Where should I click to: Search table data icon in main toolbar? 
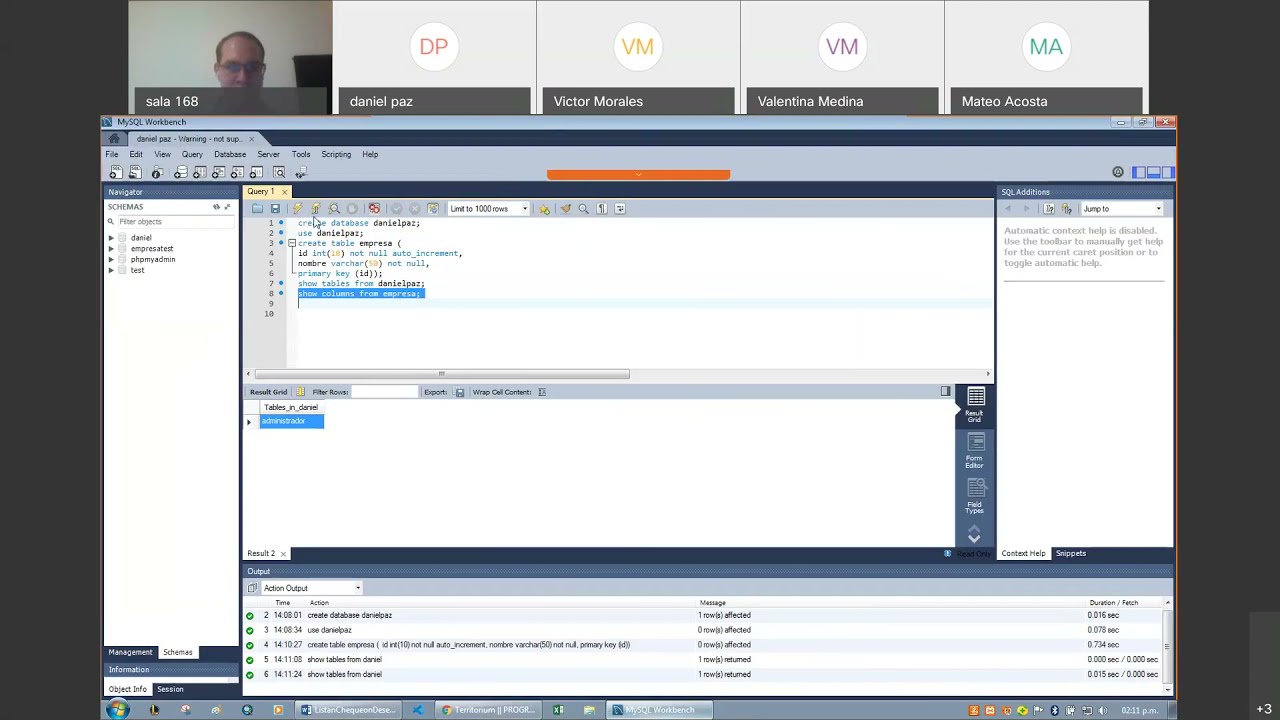coord(279,173)
